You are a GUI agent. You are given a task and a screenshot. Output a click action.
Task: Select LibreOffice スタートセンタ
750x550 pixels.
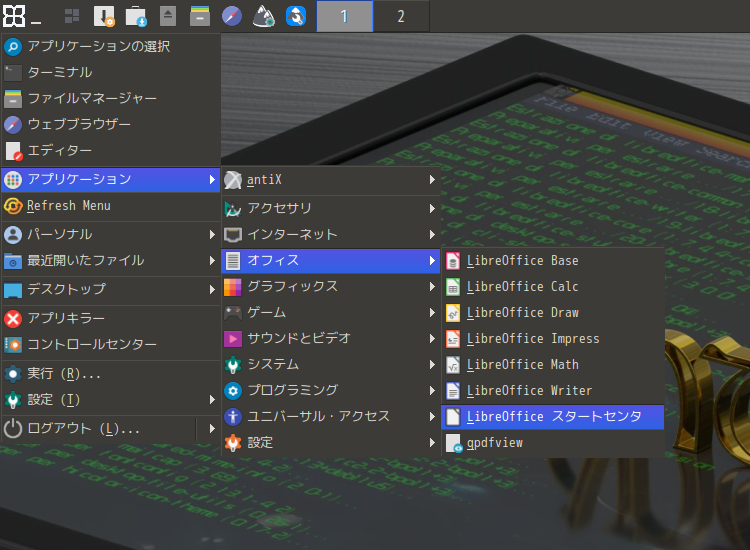tap(552, 417)
